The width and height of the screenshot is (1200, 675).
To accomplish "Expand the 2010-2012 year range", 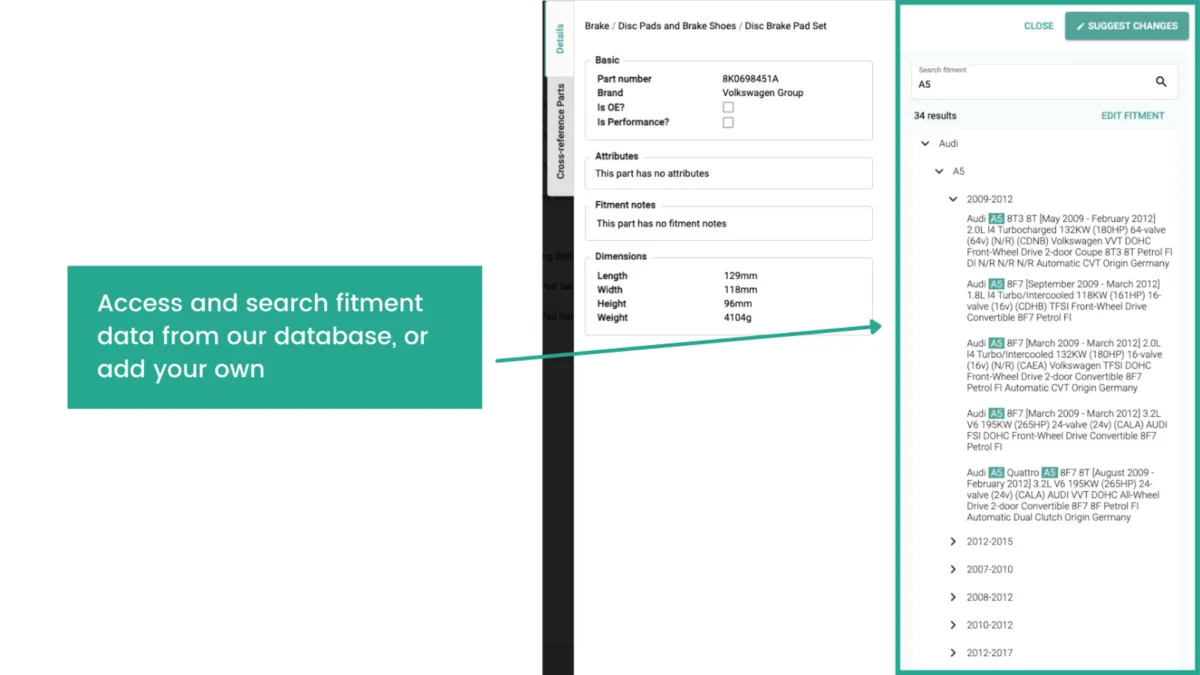I will point(953,625).
